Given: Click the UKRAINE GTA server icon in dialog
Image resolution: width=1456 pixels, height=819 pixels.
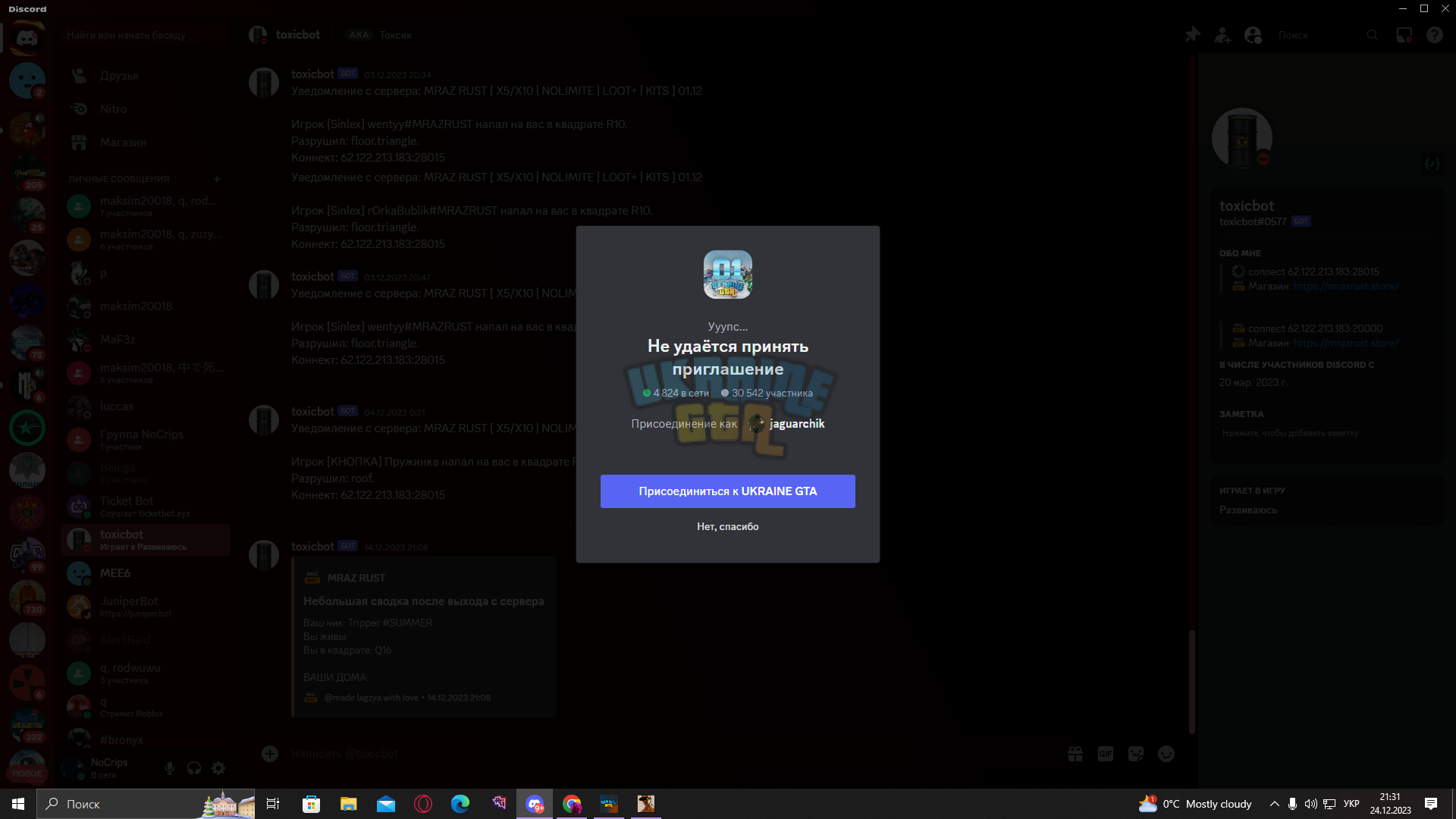Looking at the screenshot, I should [728, 275].
